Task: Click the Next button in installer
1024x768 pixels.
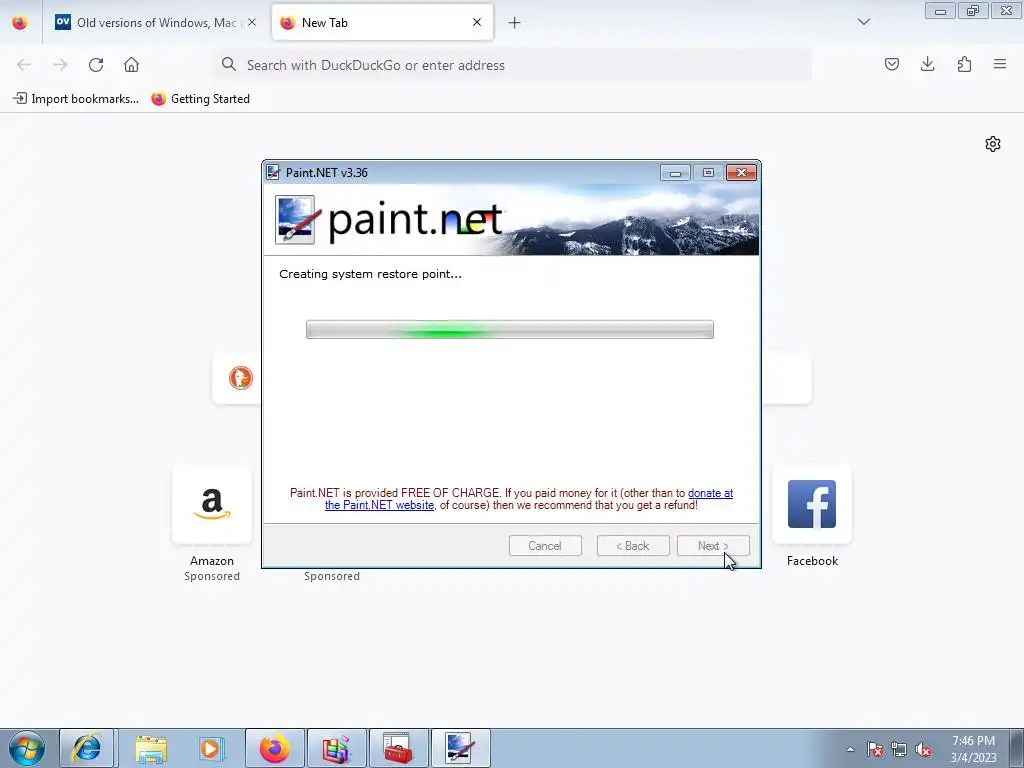Action: pyautogui.click(x=713, y=546)
